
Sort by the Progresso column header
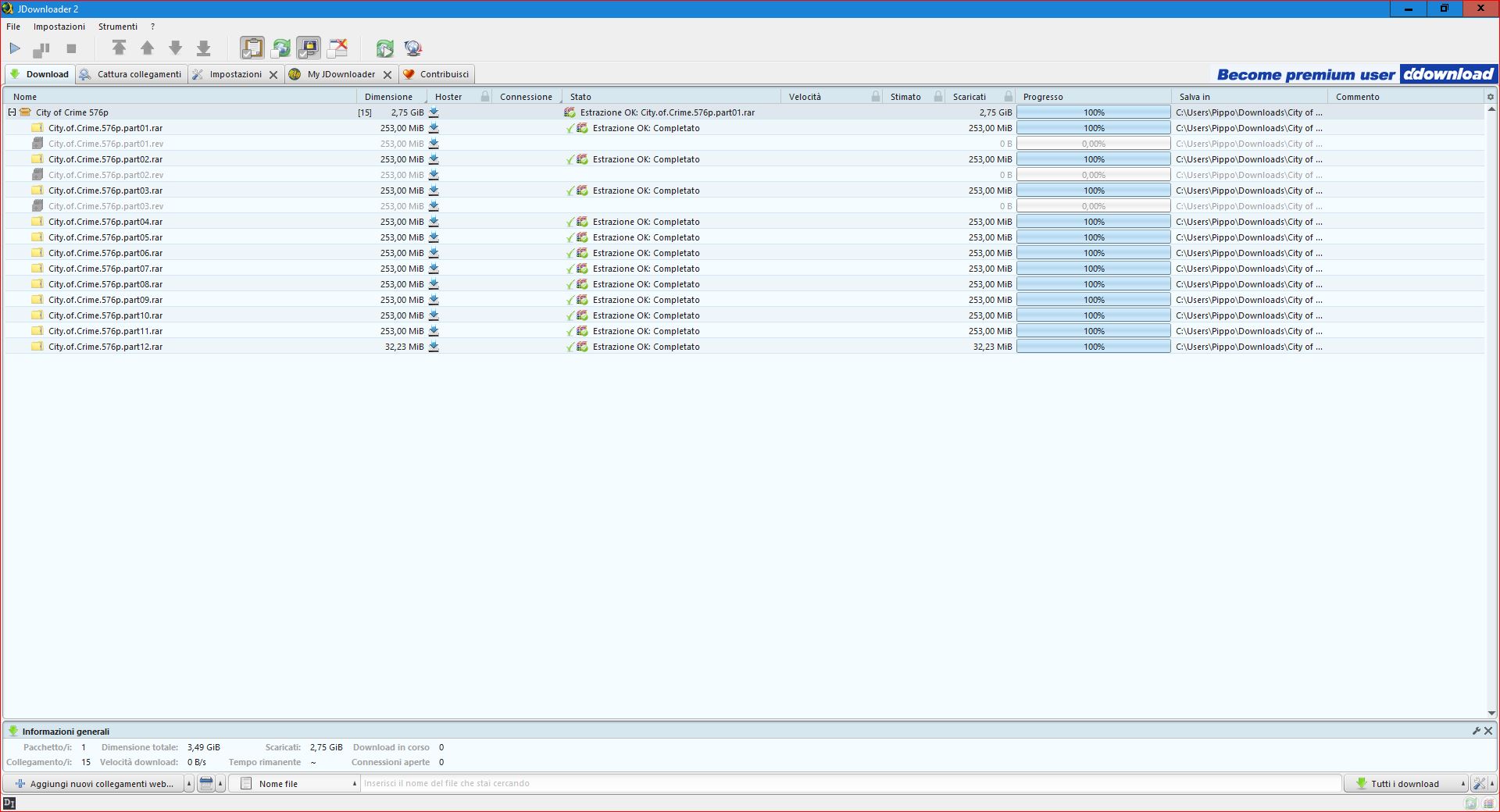(1093, 97)
